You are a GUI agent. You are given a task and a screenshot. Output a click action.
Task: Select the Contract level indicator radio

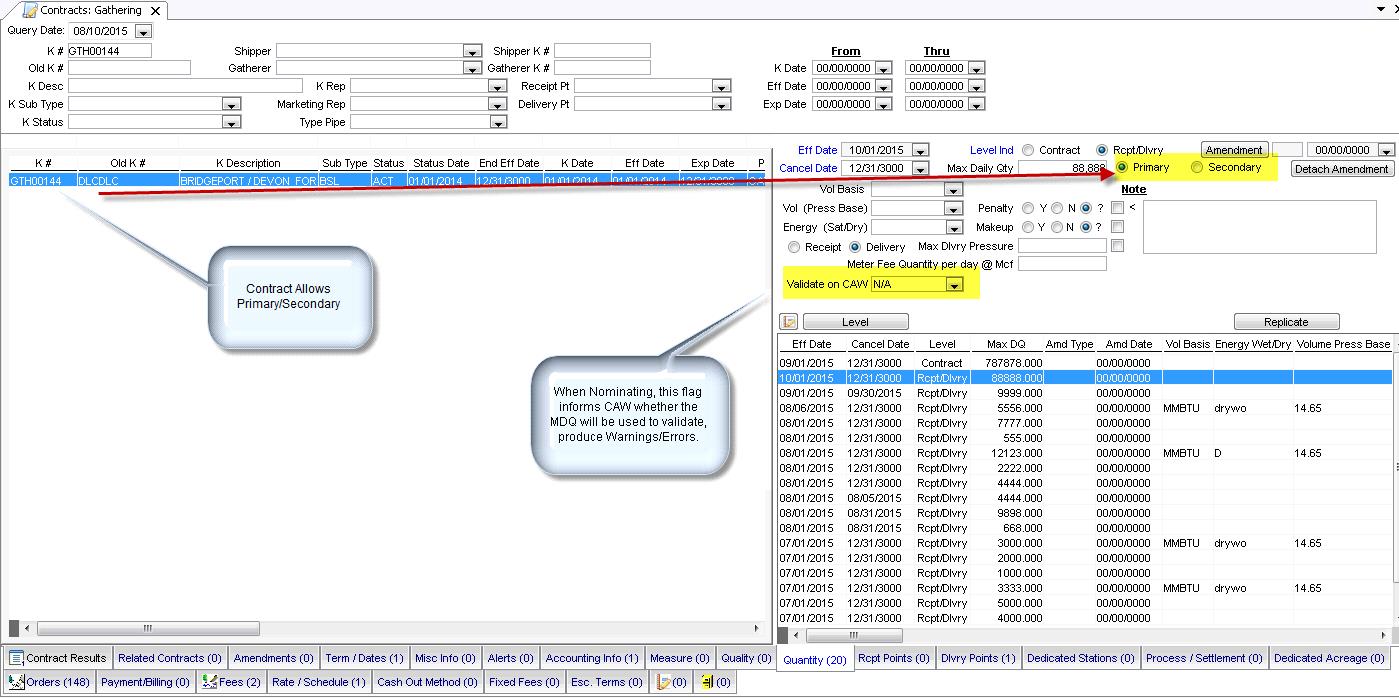click(x=1028, y=151)
